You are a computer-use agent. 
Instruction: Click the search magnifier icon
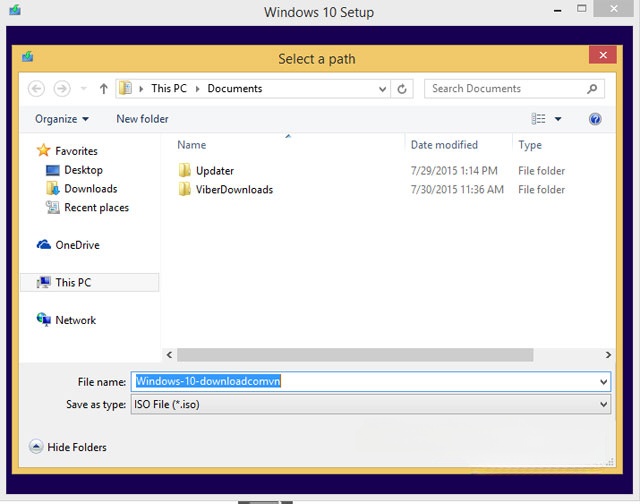592,89
